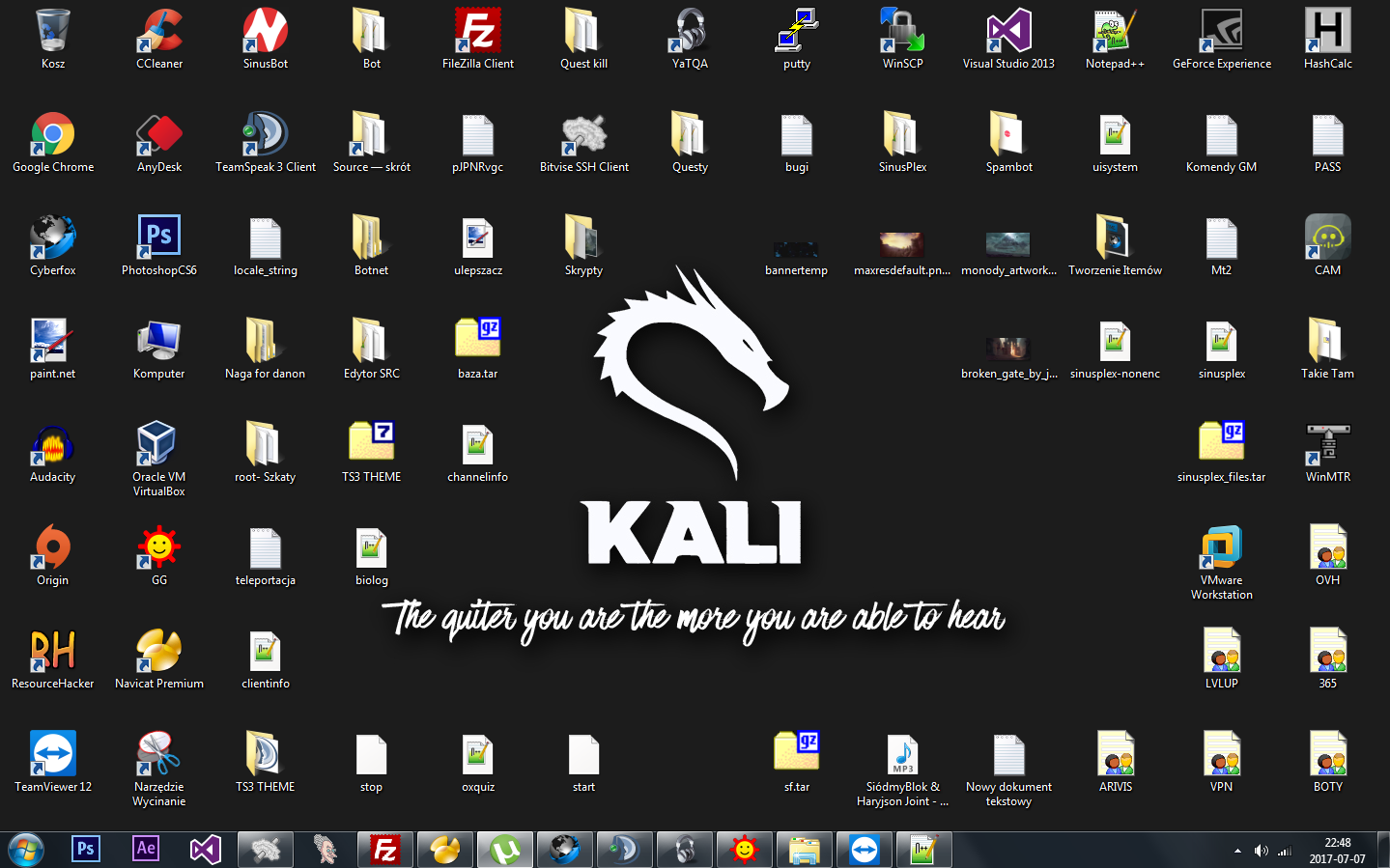Click the volume speaker tray icon
The image size is (1390, 868).
[1261, 851]
